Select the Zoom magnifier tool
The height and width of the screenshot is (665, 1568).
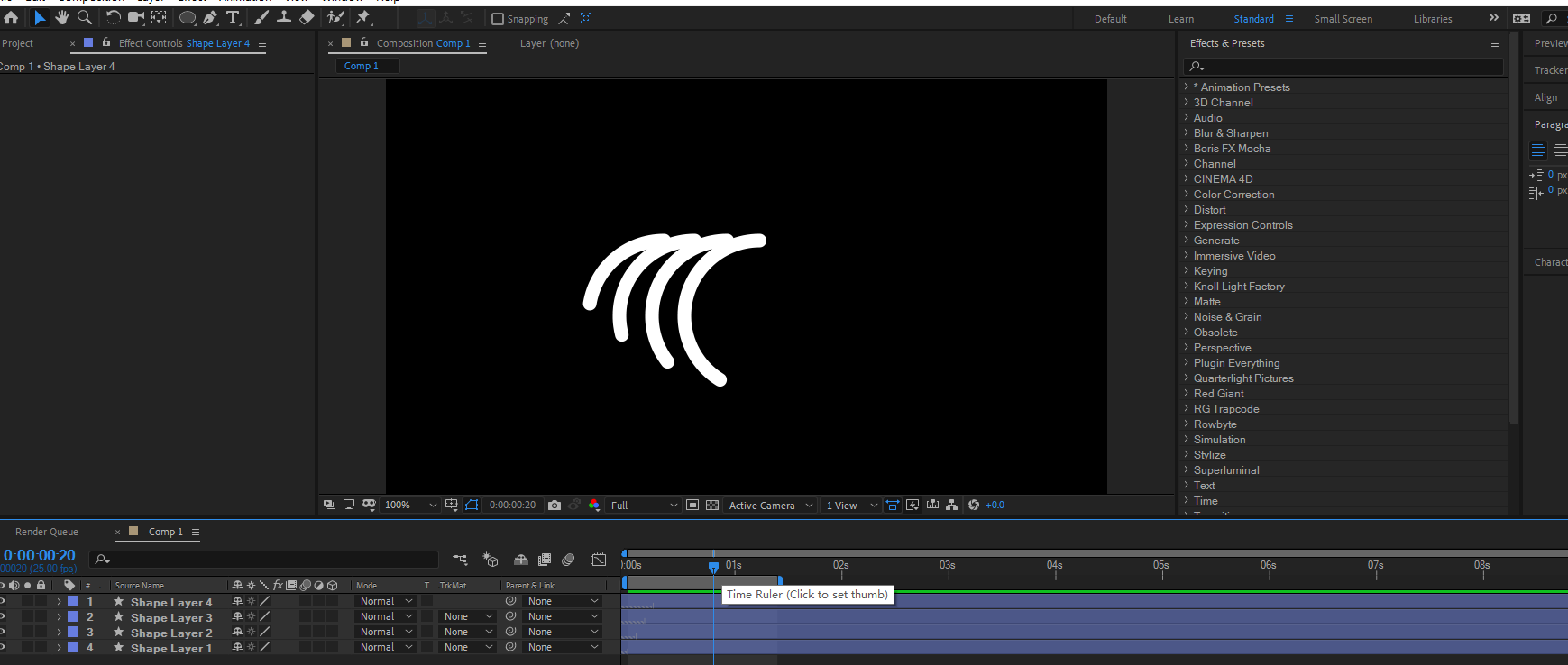coord(85,18)
